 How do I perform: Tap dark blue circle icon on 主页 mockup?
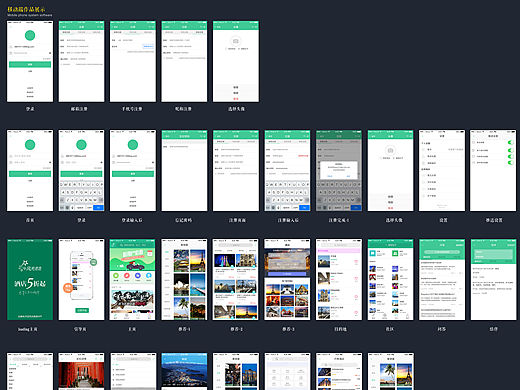point(138,276)
